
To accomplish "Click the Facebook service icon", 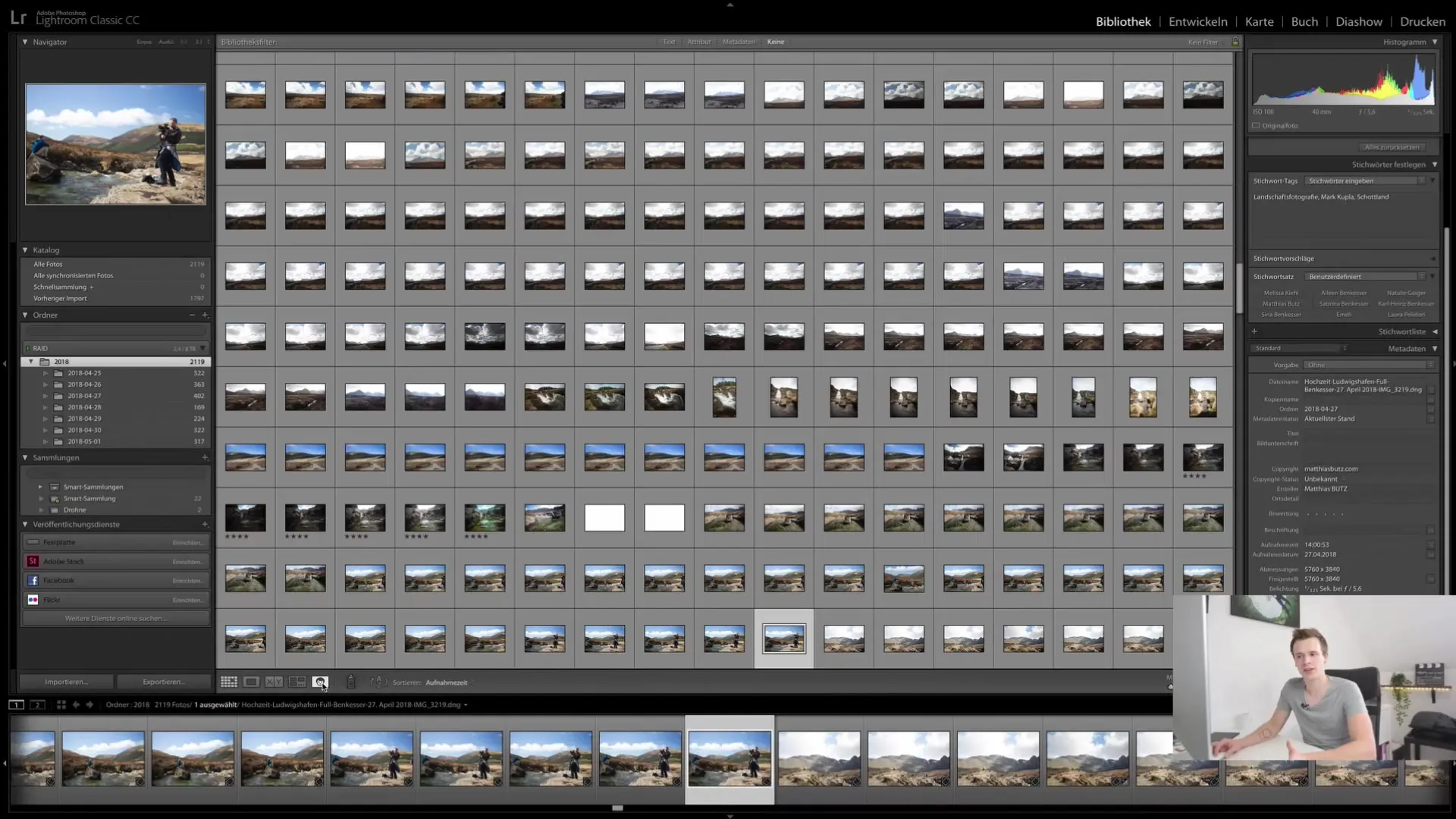I will 33,580.
